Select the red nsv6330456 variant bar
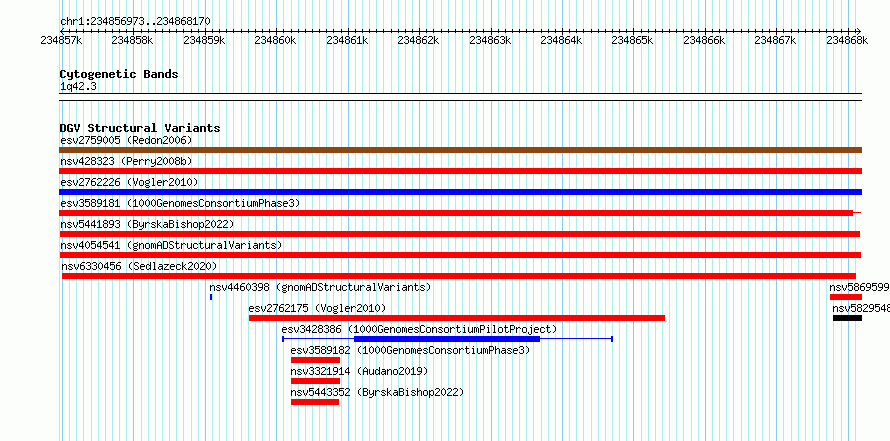This screenshot has height=441, width=890. (459, 276)
